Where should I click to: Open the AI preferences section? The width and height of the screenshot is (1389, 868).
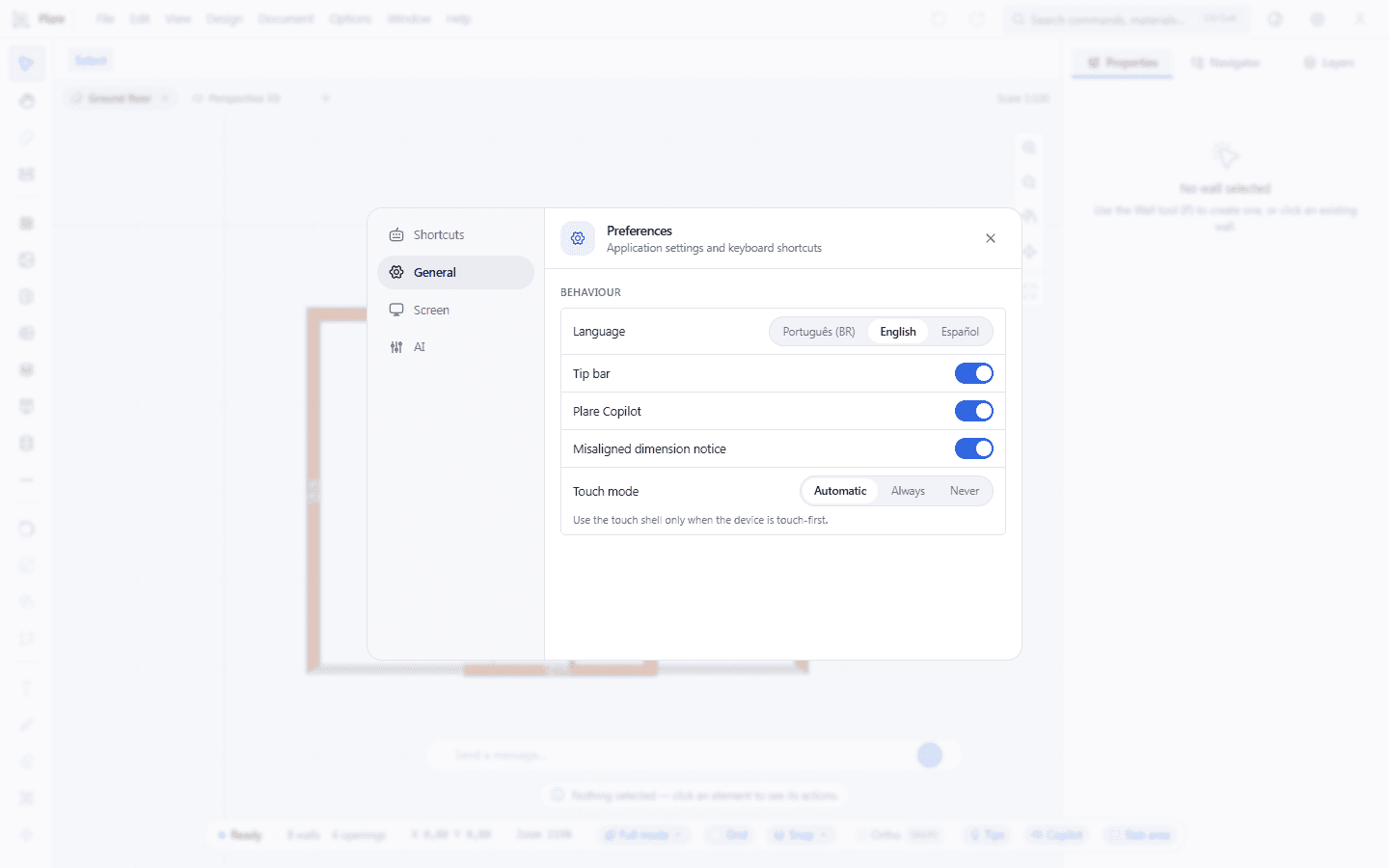[x=455, y=347]
